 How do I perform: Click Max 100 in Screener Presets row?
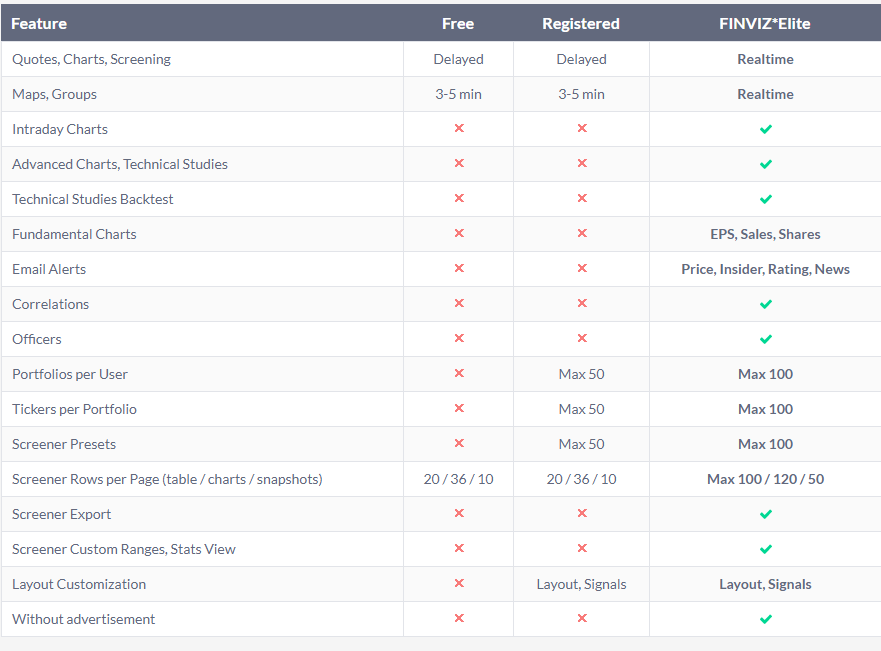pos(765,444)
